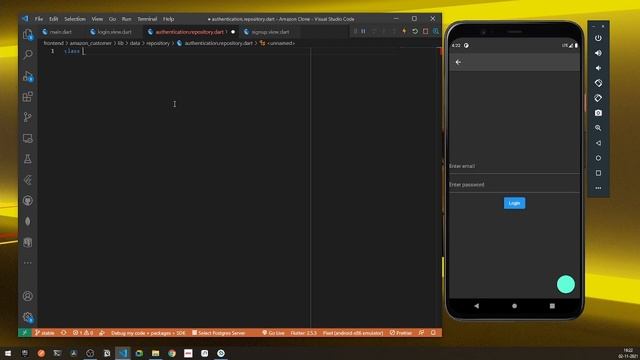This screenshot has height=360, width=640.
Task: Open the widget inspector in debug toolbar
Action: tap(436, 31)
